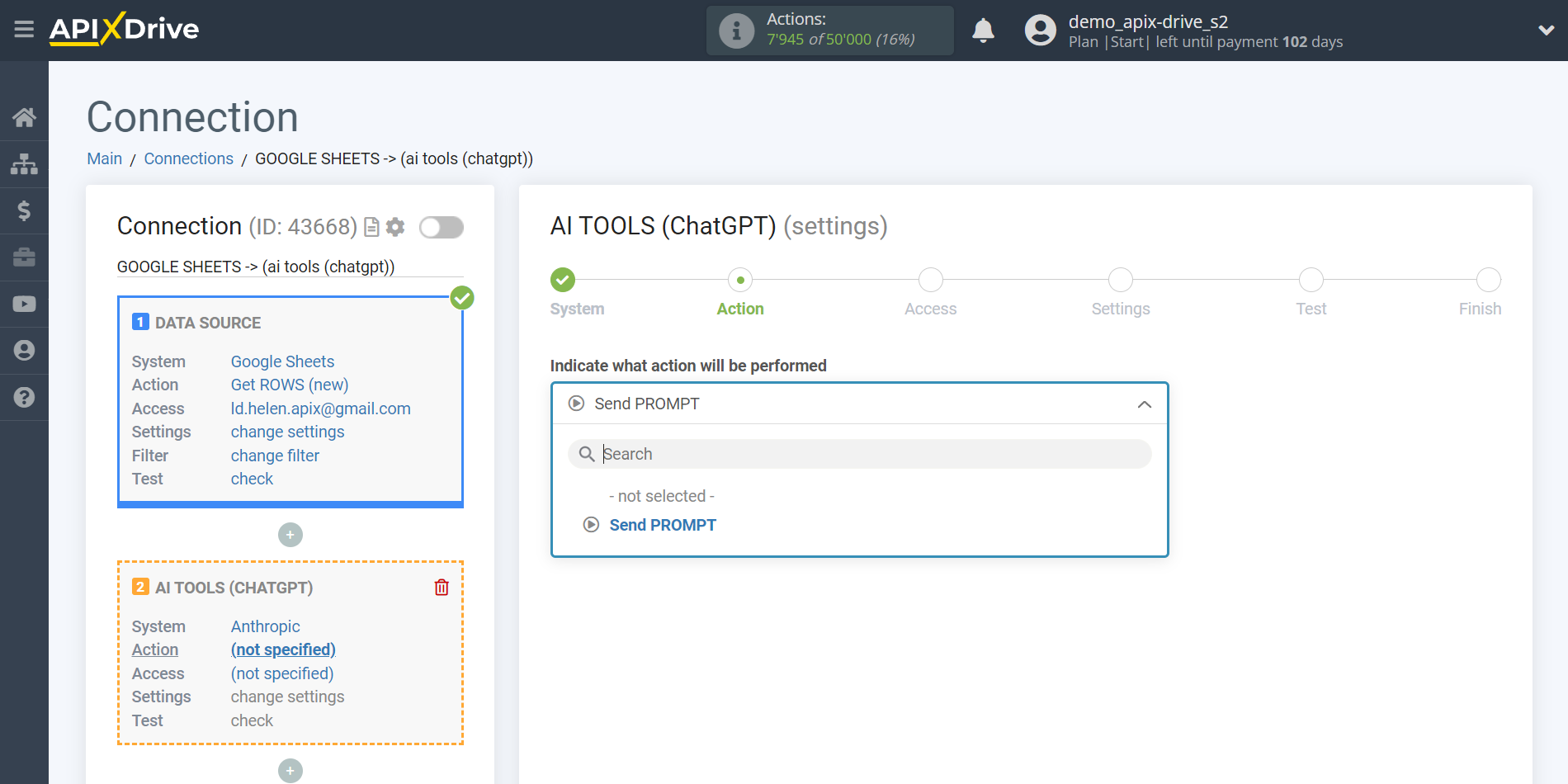Add a block below AI Tools

290,771
